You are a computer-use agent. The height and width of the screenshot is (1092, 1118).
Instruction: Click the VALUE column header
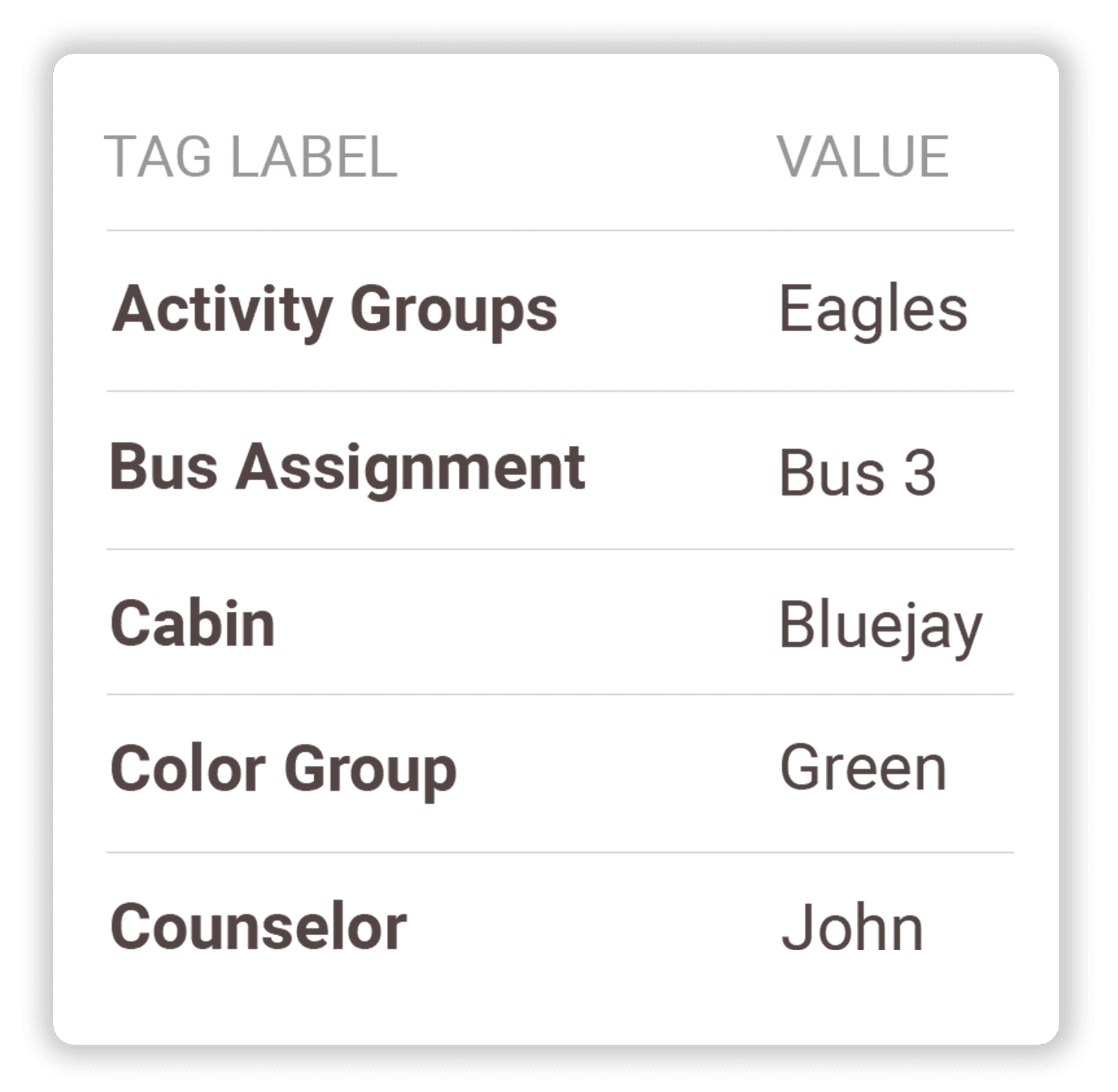click(863, 157)
